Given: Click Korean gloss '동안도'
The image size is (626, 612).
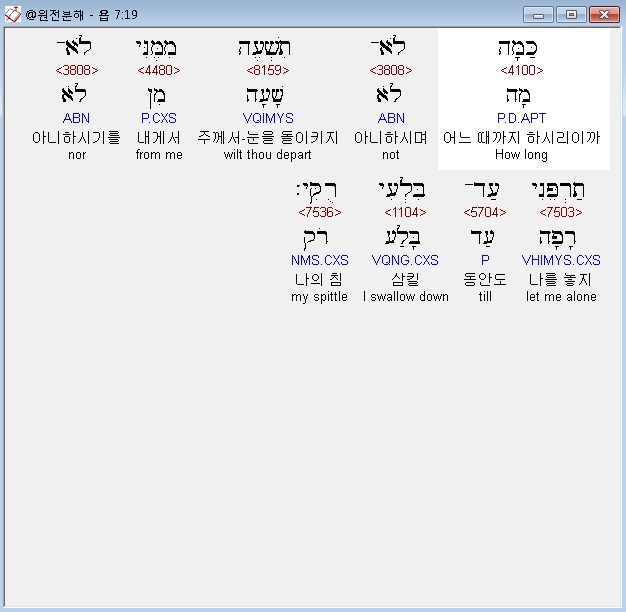Looking at the screenshot, I should (x=485, y=279).
